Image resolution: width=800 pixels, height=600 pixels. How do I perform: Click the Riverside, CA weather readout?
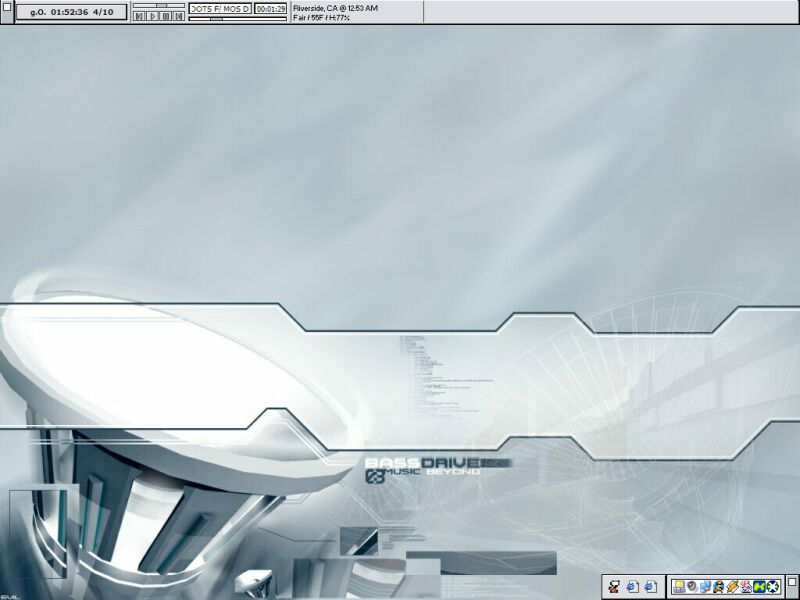pos(335,8)
